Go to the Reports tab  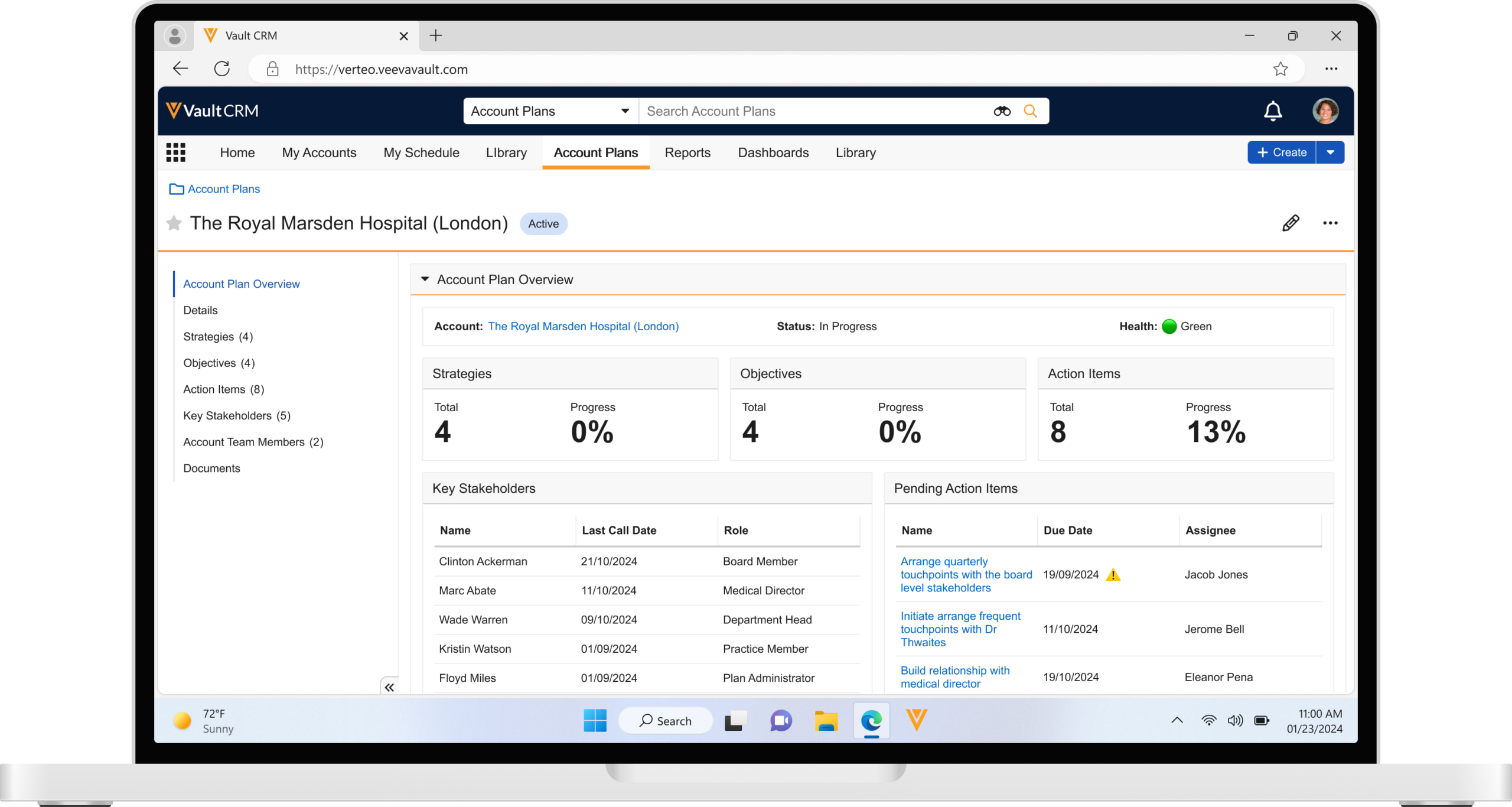[687, 152]
